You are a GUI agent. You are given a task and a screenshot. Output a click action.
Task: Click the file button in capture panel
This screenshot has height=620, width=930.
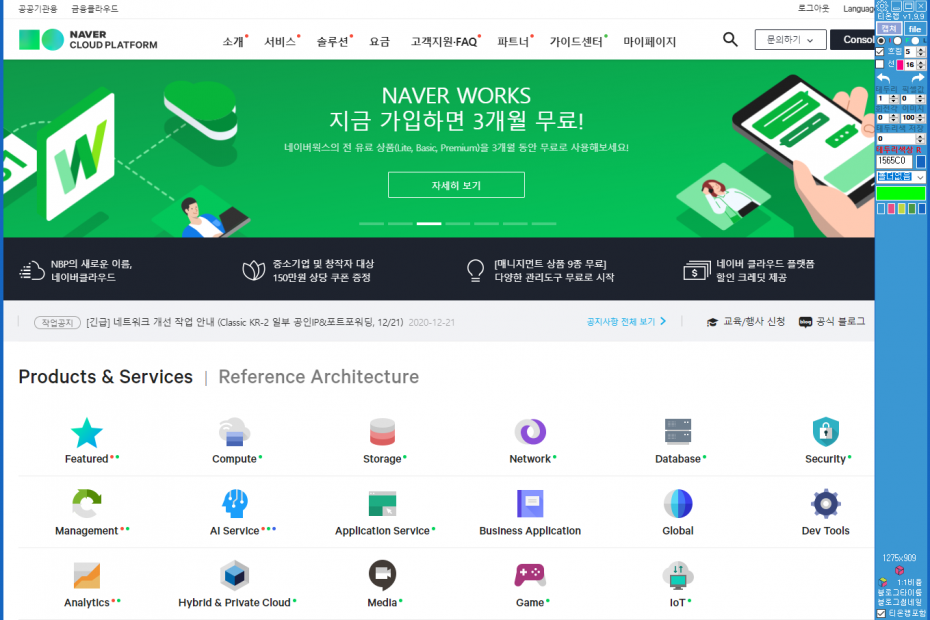tap(915, 28)
